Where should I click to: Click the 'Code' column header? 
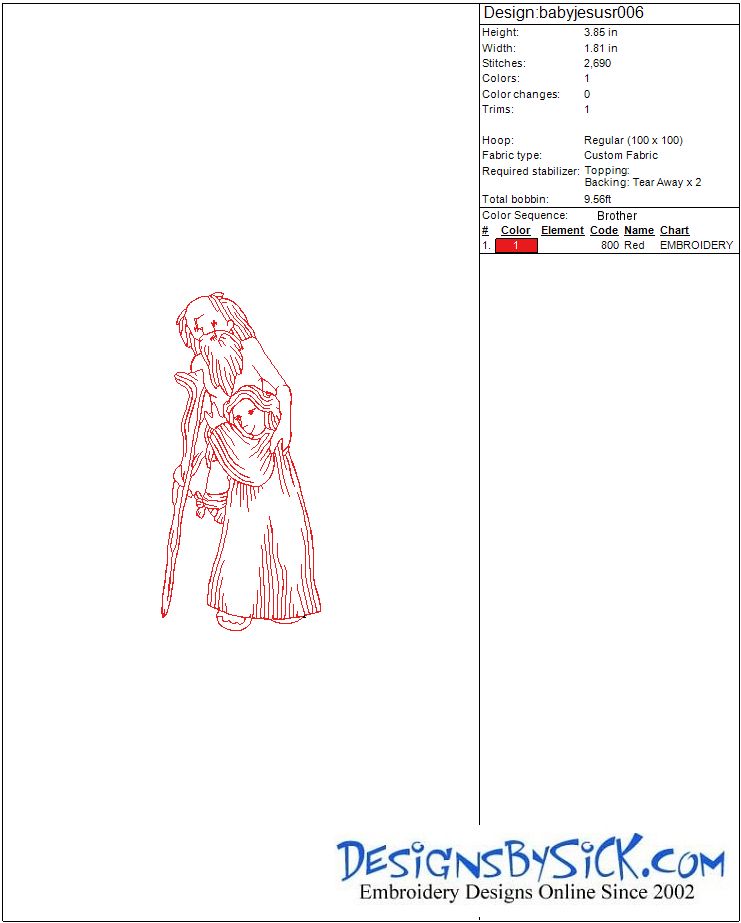604,230
